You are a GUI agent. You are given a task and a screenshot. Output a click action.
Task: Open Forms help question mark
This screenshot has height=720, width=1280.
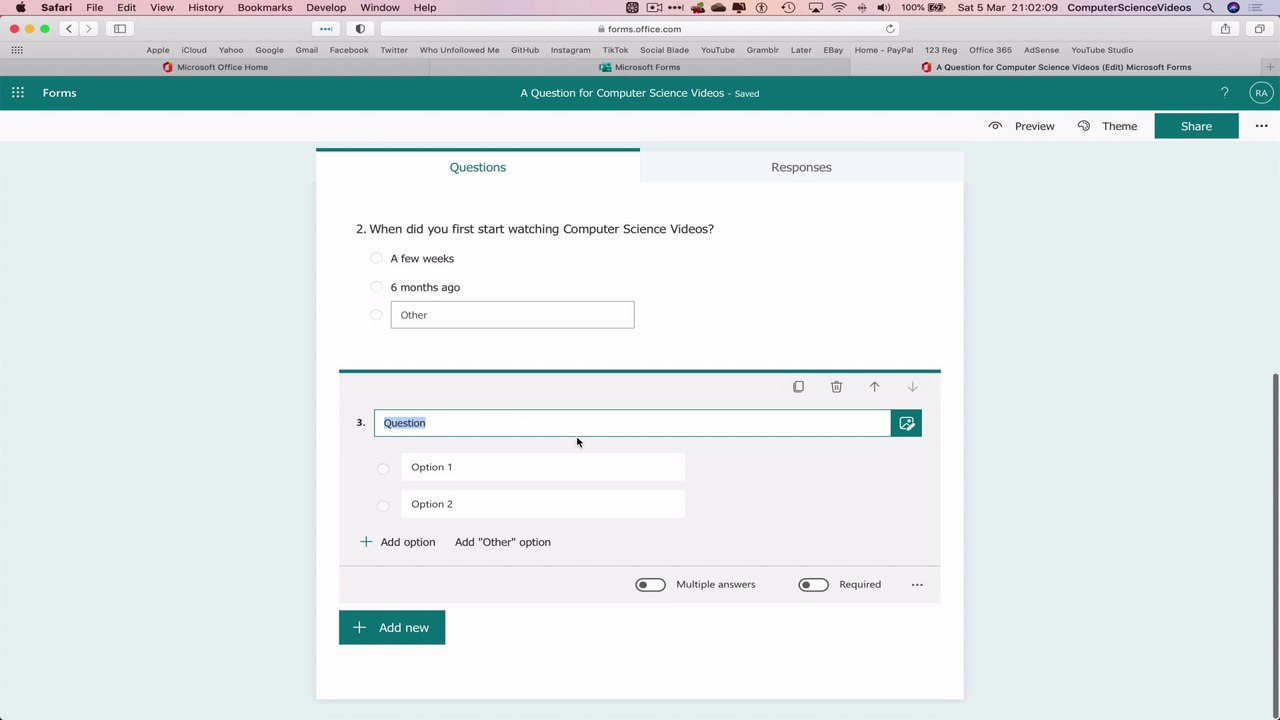[1224, 93]
